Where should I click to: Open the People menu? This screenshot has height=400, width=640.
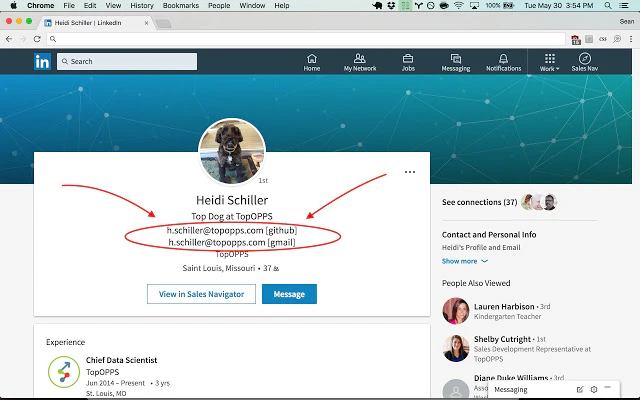click(x=219, y=5)
